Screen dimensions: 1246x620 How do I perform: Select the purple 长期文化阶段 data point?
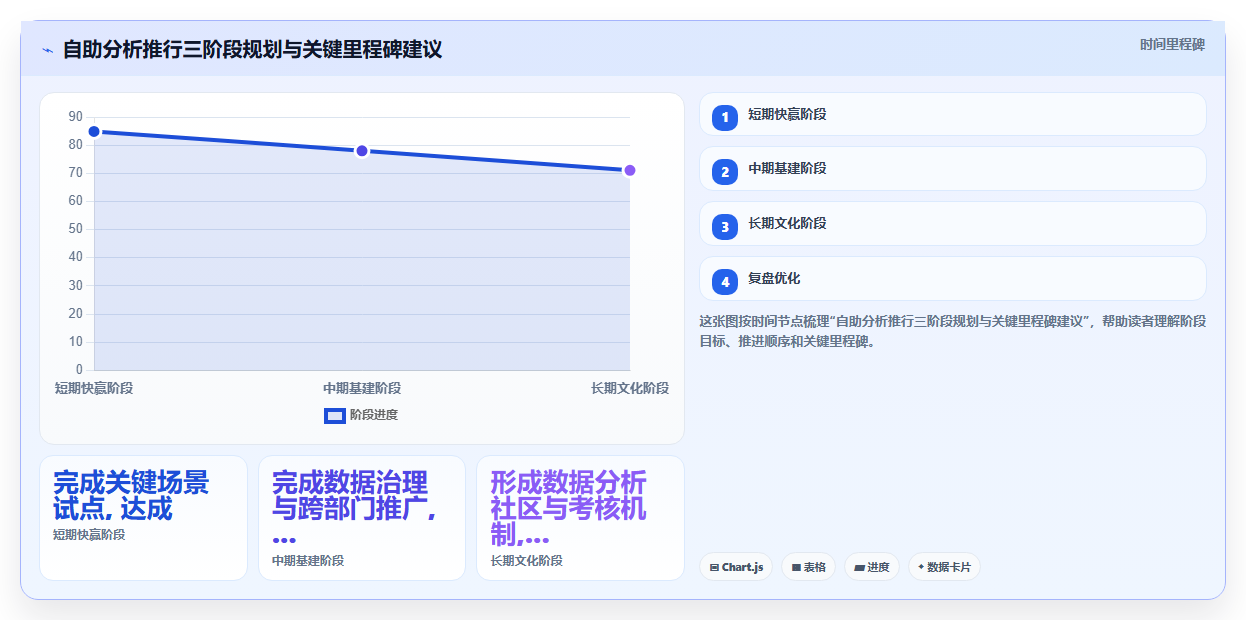[630, 170]
